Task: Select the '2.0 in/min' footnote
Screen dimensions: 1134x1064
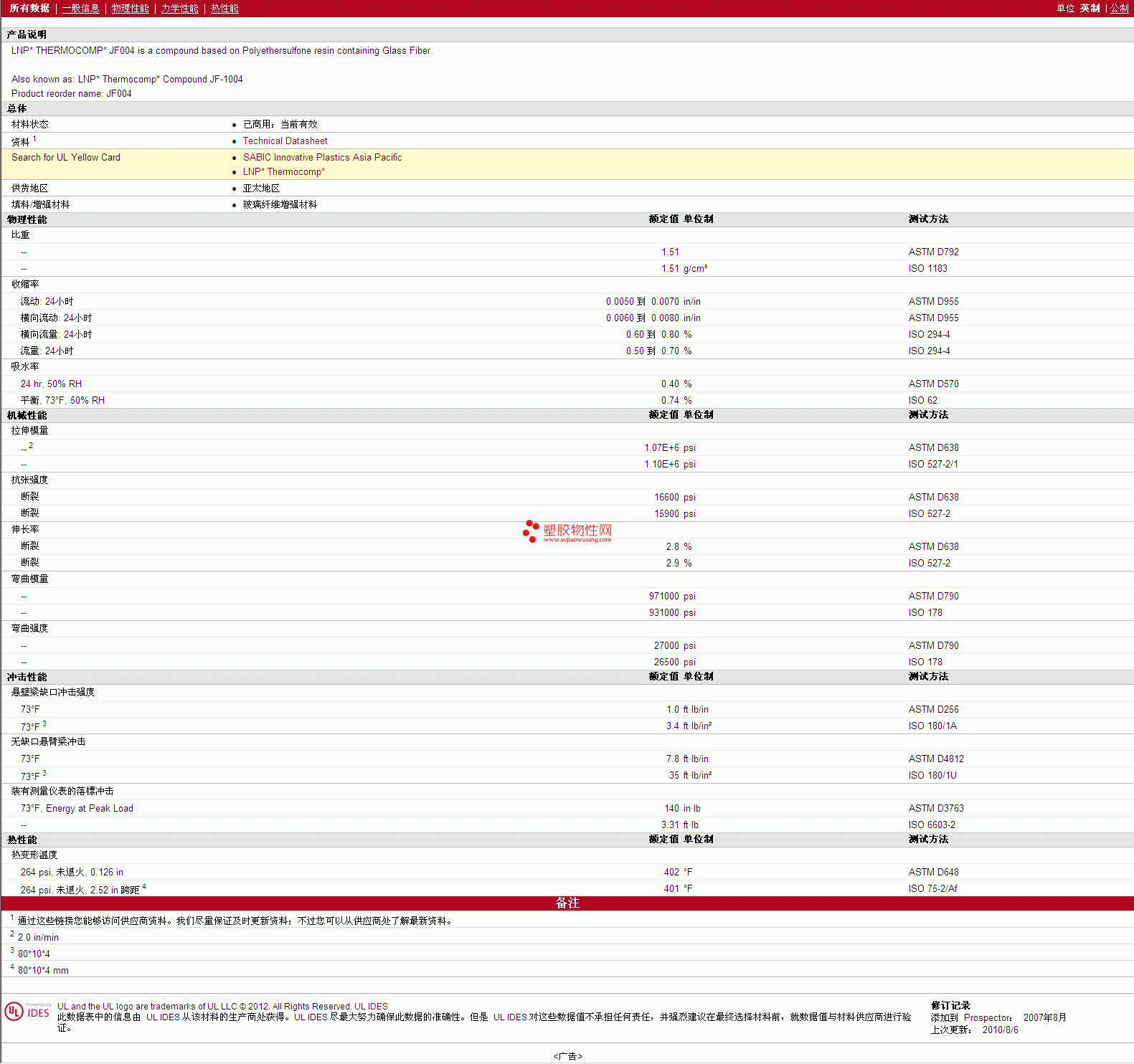Action: pos(38,938)
